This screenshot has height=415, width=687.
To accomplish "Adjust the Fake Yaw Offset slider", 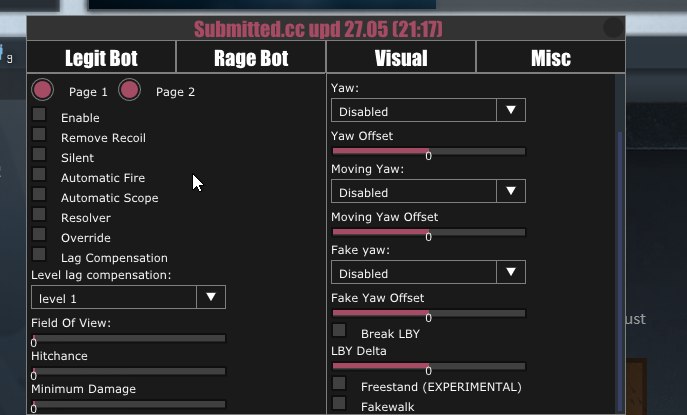I will (429, 313).
